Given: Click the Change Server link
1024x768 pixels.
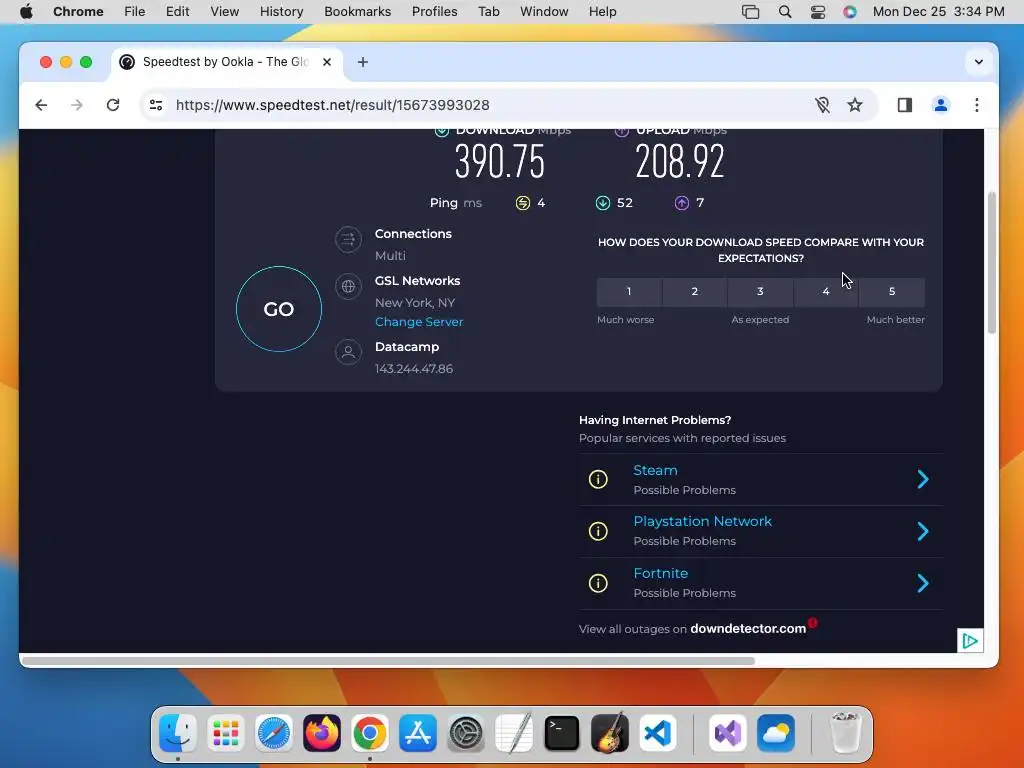Looking at the screenshot, I should point(419,322).
